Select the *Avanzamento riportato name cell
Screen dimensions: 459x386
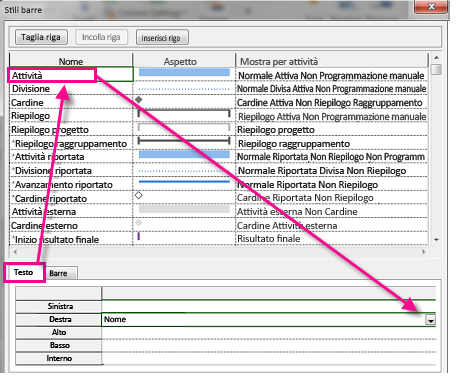point(71,184)
